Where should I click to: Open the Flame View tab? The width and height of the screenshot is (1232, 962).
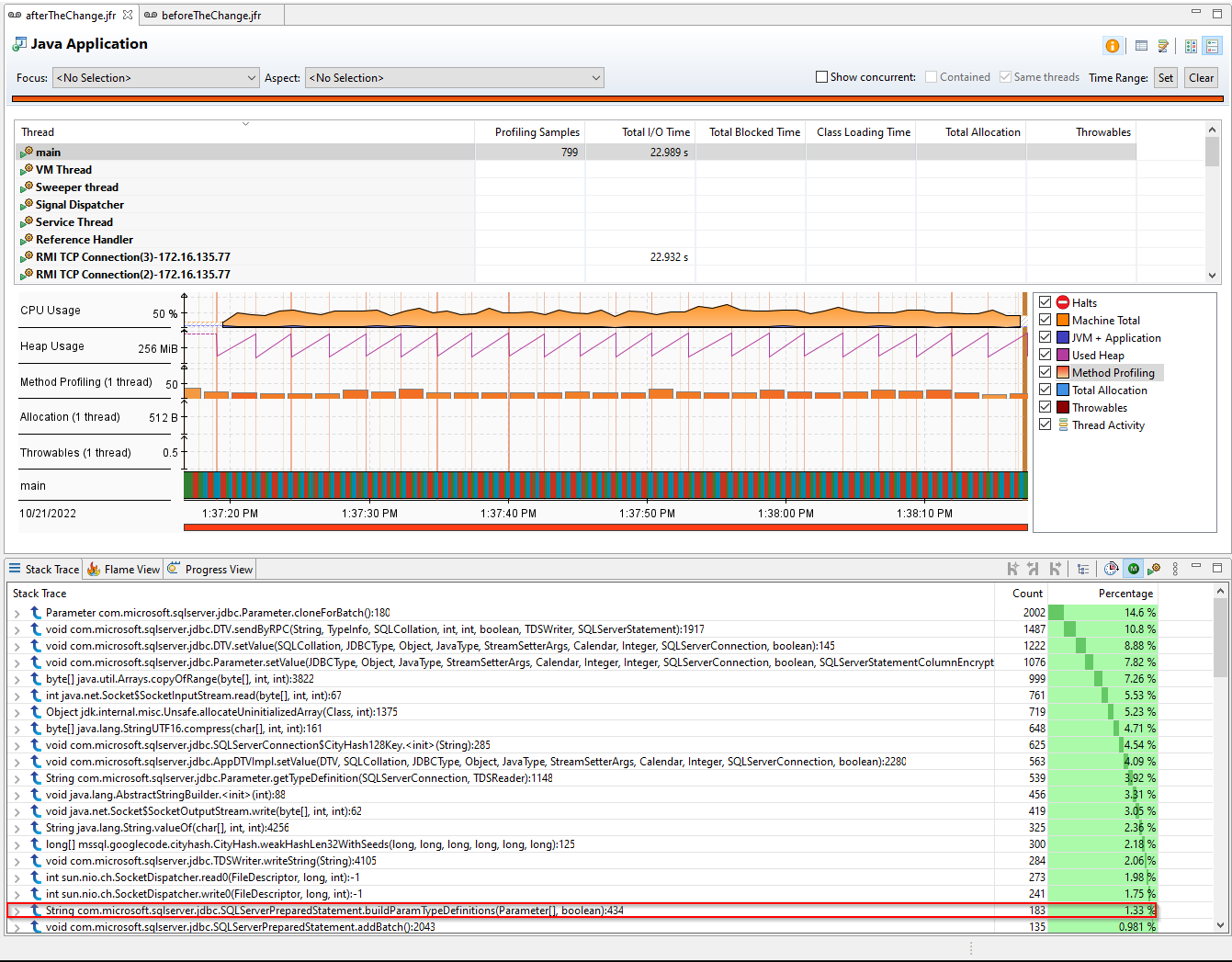123,569
